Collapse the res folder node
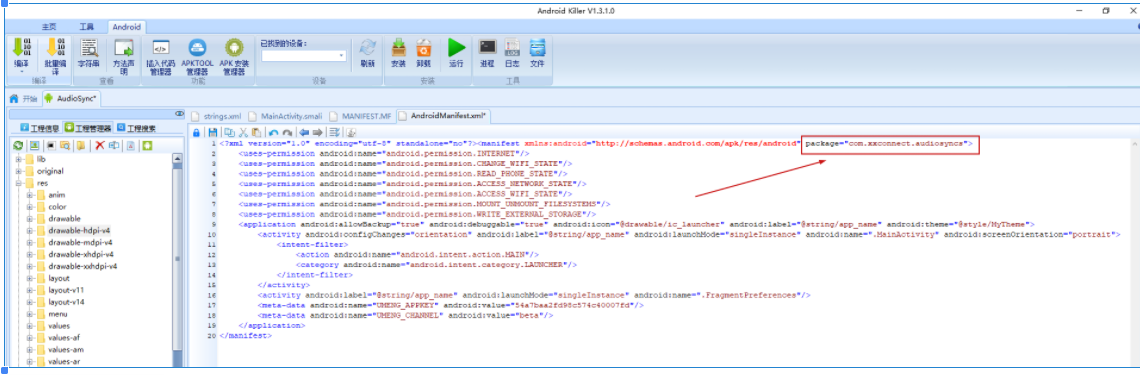Viewport: 1140px width, 375px height. click(17, 183)
